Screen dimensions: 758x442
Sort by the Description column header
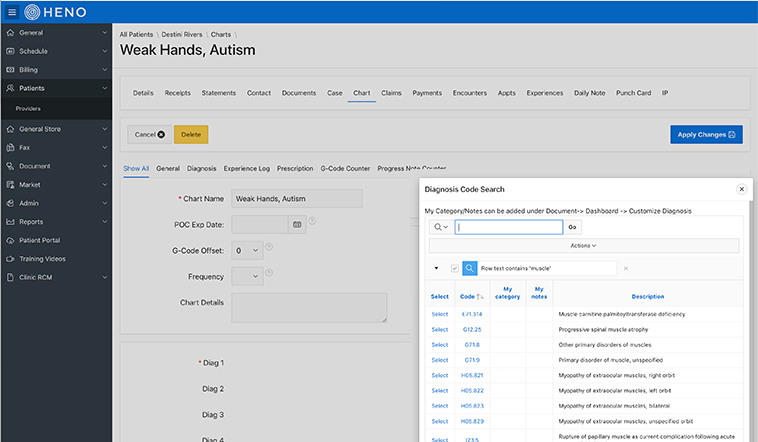[x=648, y=296]
